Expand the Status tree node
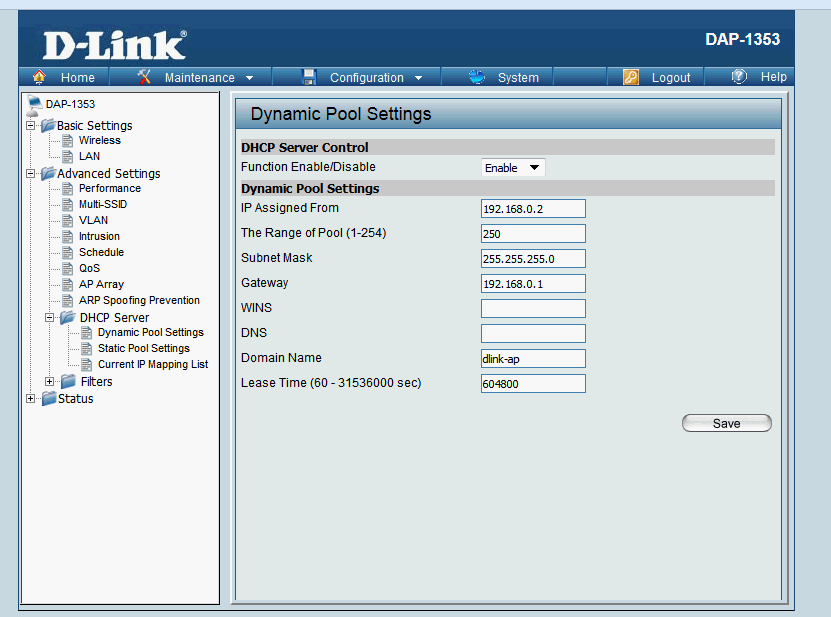This screenshot has height=617, width=831. 31,399
